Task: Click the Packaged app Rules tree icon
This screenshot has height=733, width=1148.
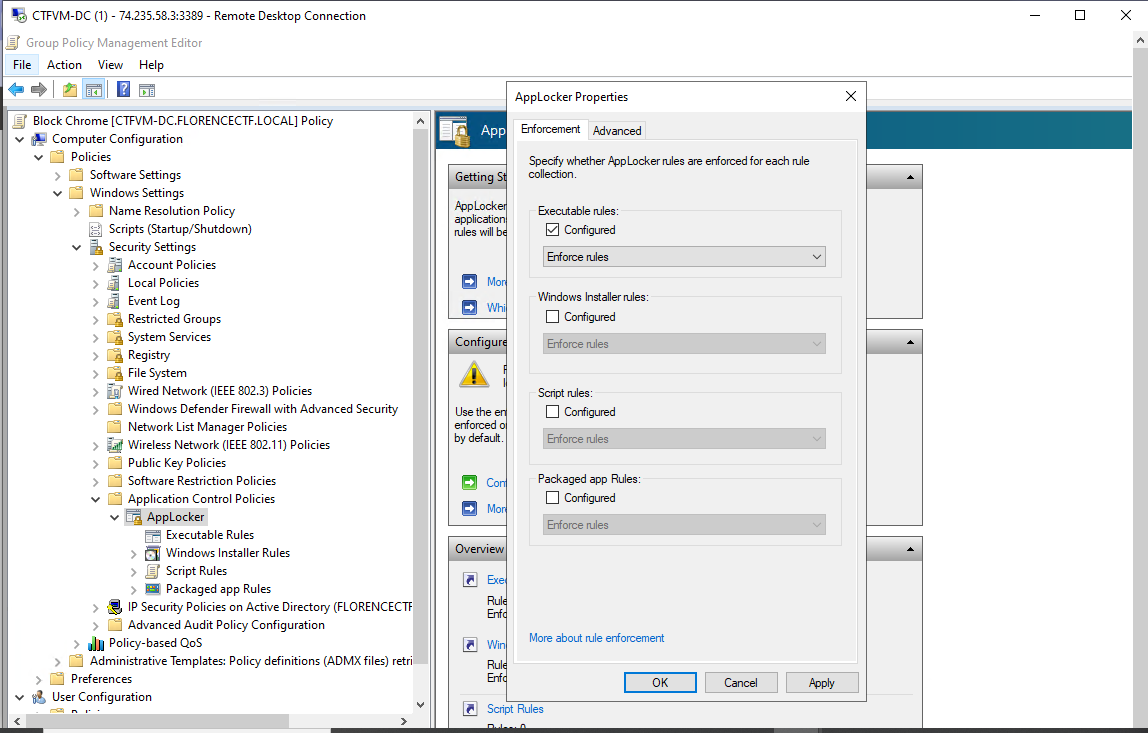Action: click(153, 589)
